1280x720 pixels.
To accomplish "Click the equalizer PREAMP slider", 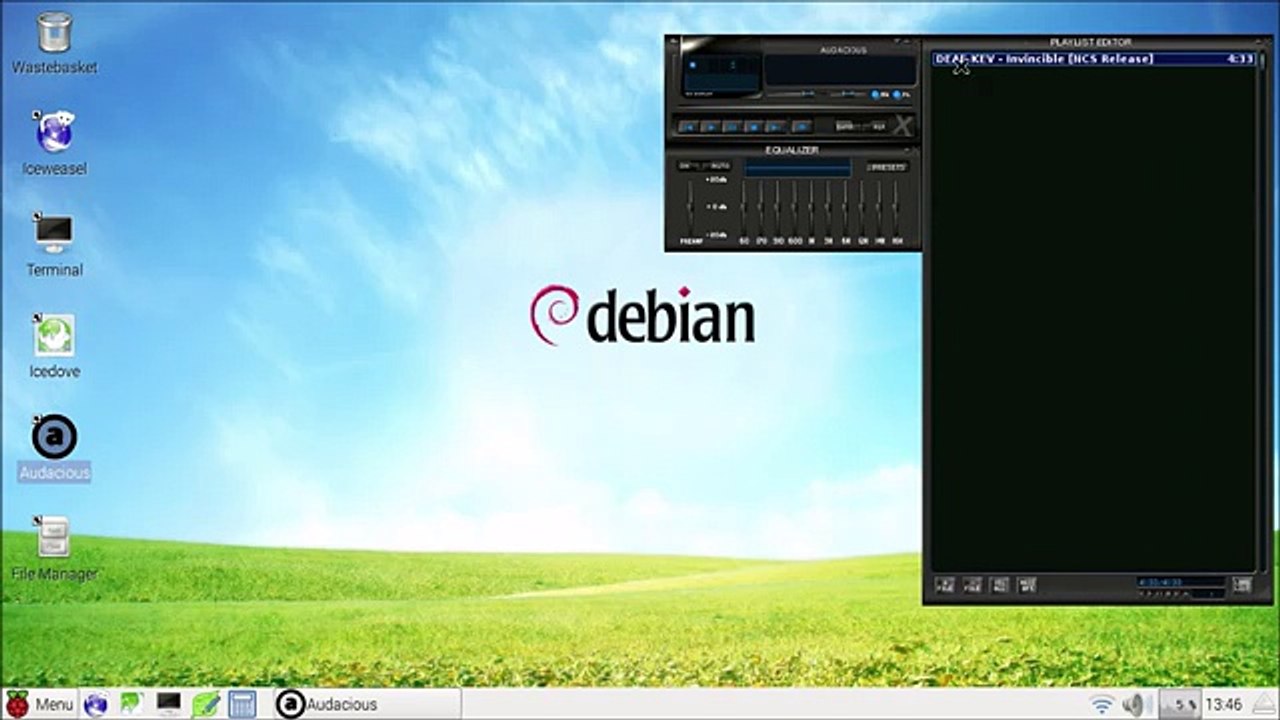I will pyautogui.click(x=690, y=208).
